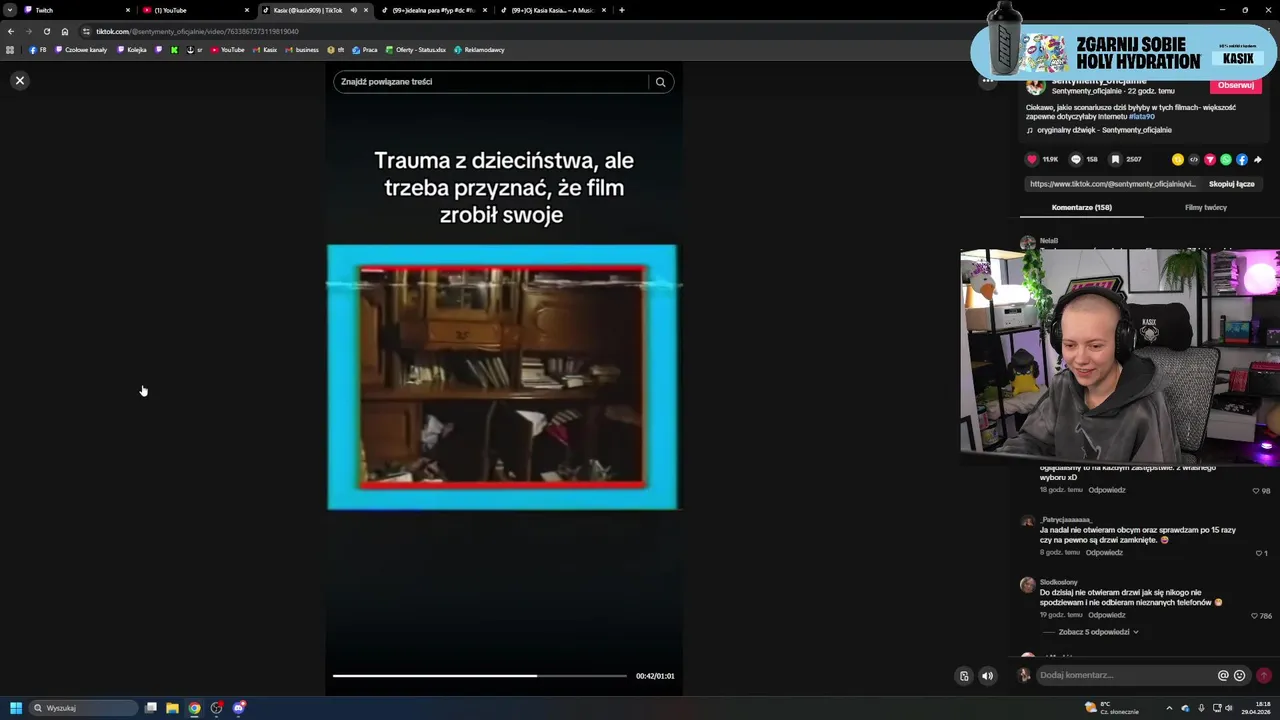Click the Wyszukaj taskbar search box
The width and height of the screenshot is (1280, 720).
[x=84, y=708]
